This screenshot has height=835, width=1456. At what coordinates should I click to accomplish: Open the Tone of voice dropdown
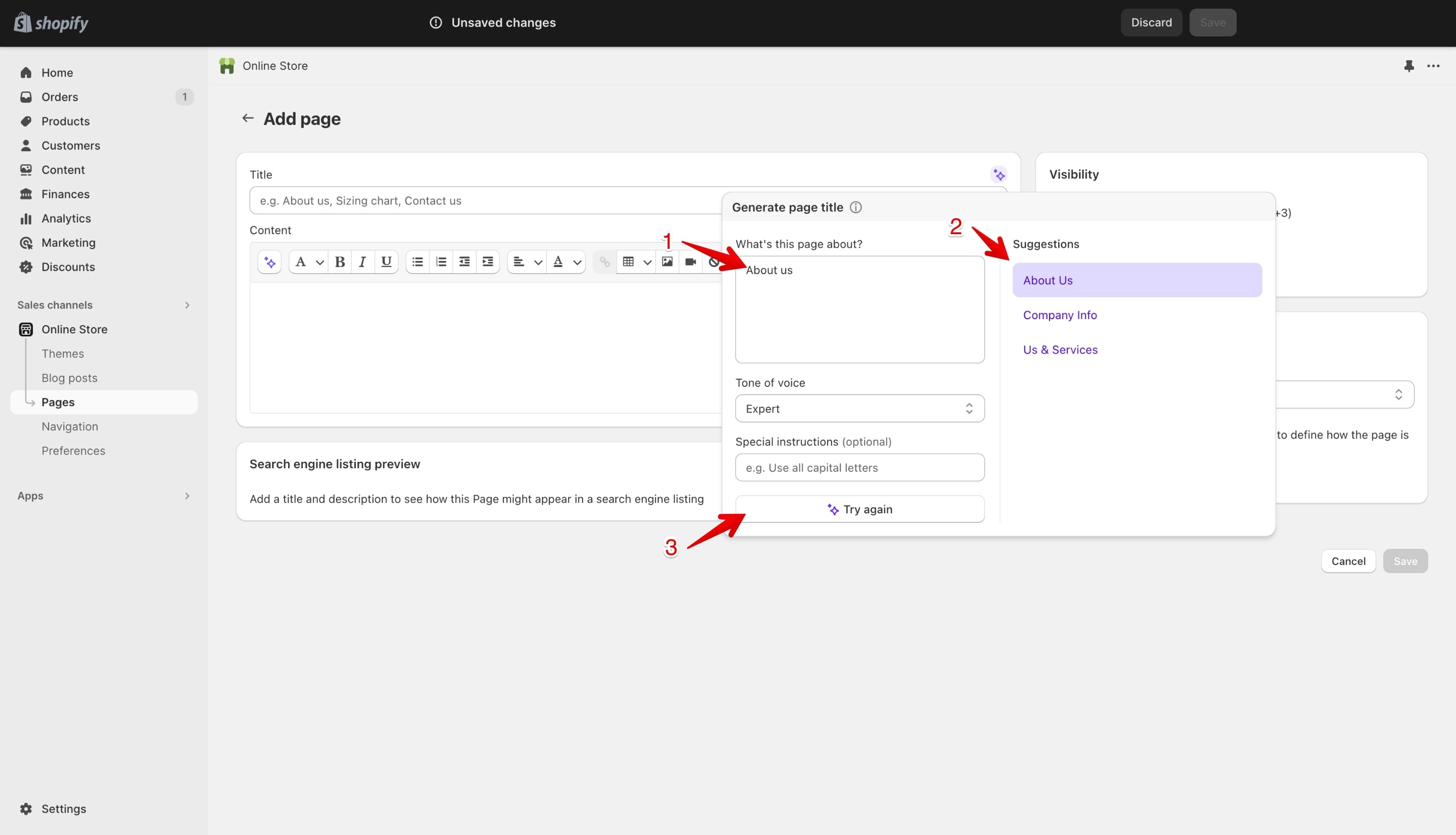tap(860, 409)
